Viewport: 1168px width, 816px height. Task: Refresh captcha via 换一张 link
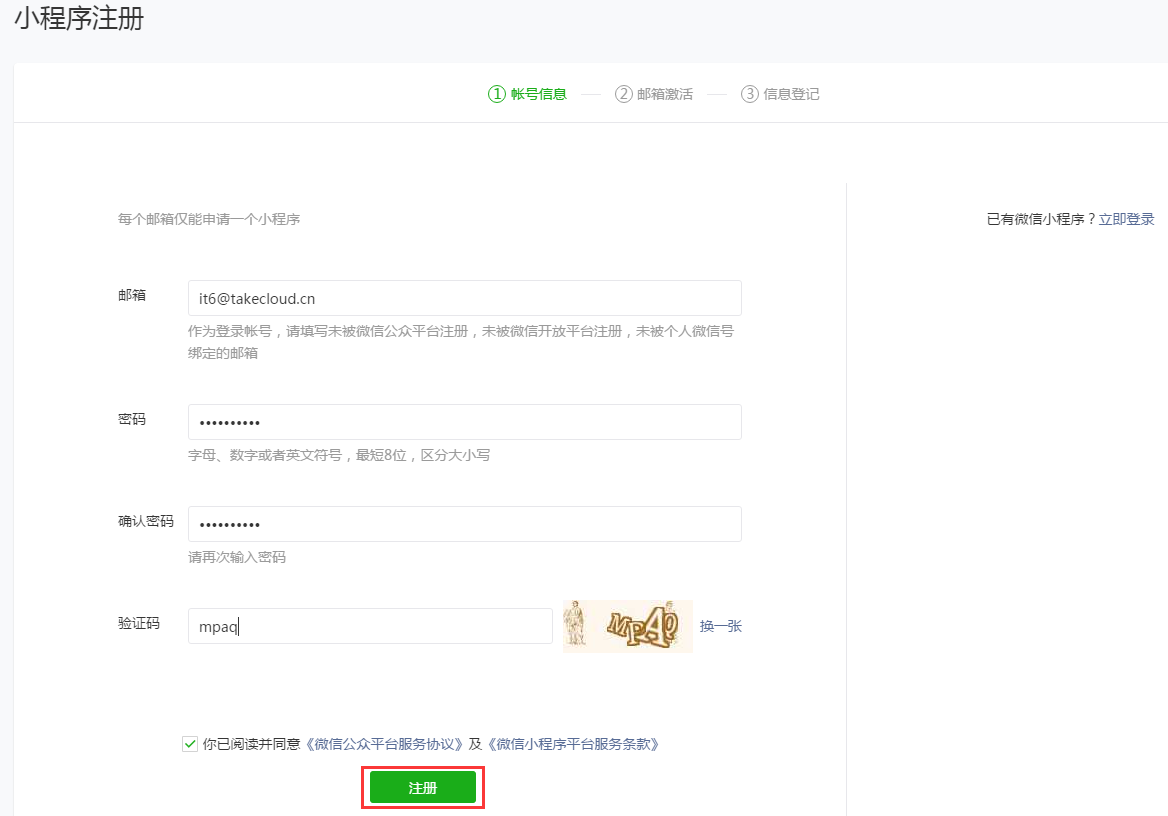pos(720,626)
